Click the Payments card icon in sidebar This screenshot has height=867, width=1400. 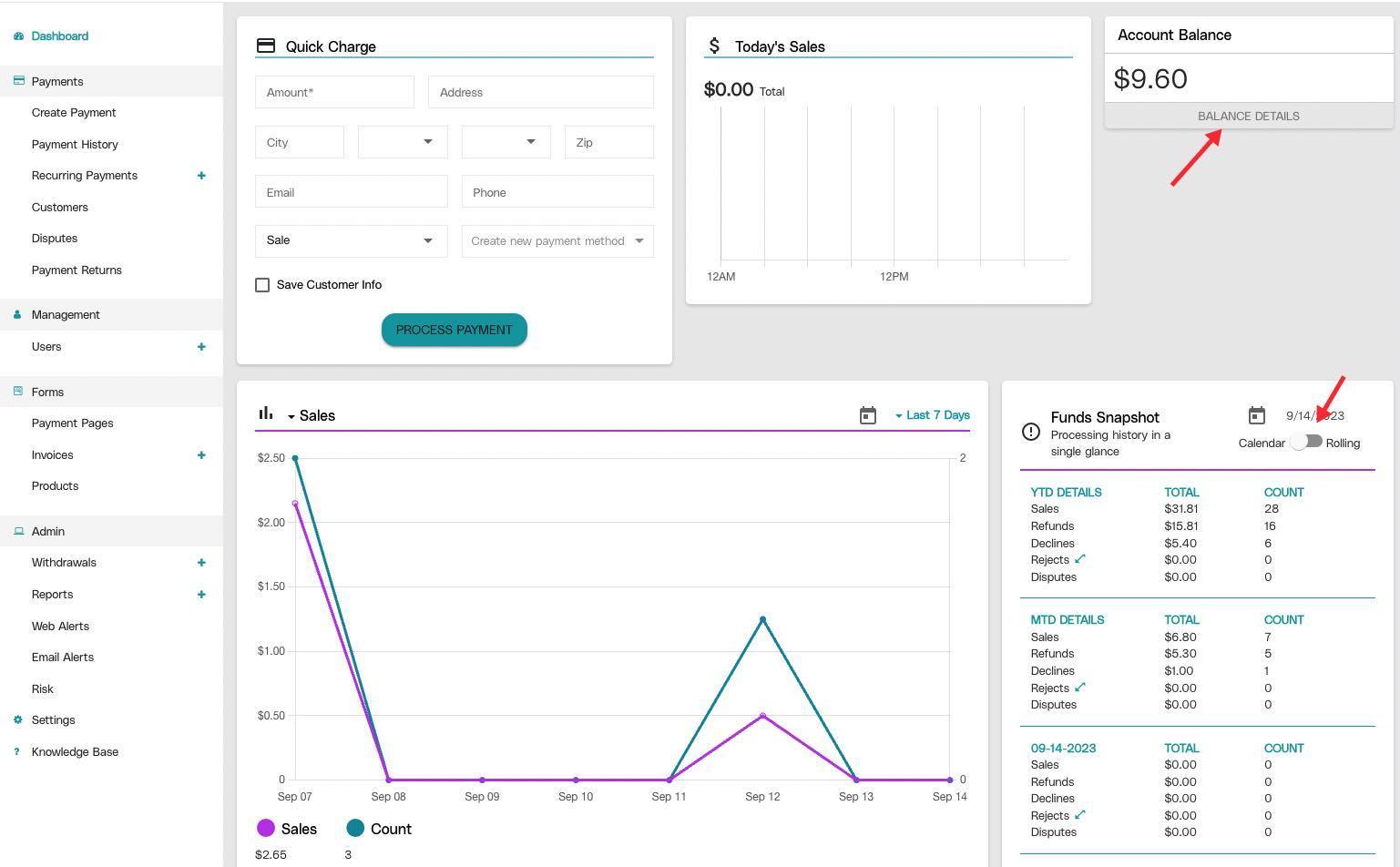[17, 80]
